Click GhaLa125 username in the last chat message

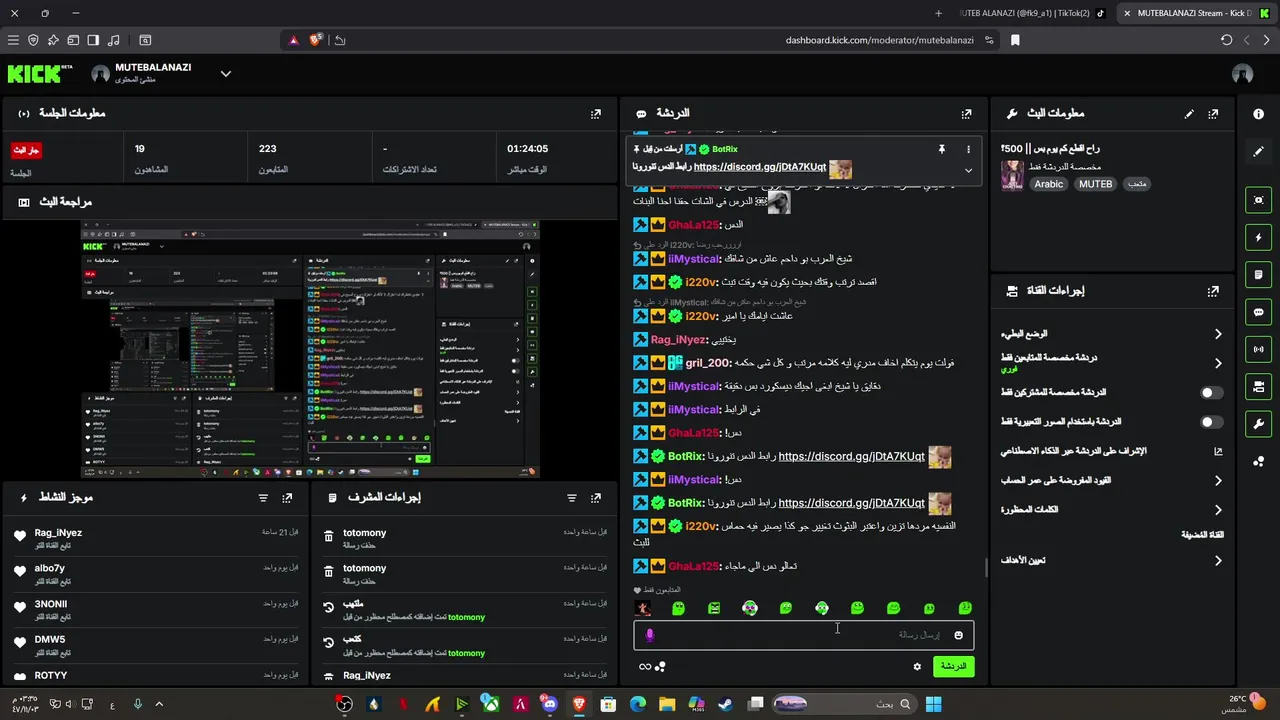pyautogui.click(x=693, y=567)
